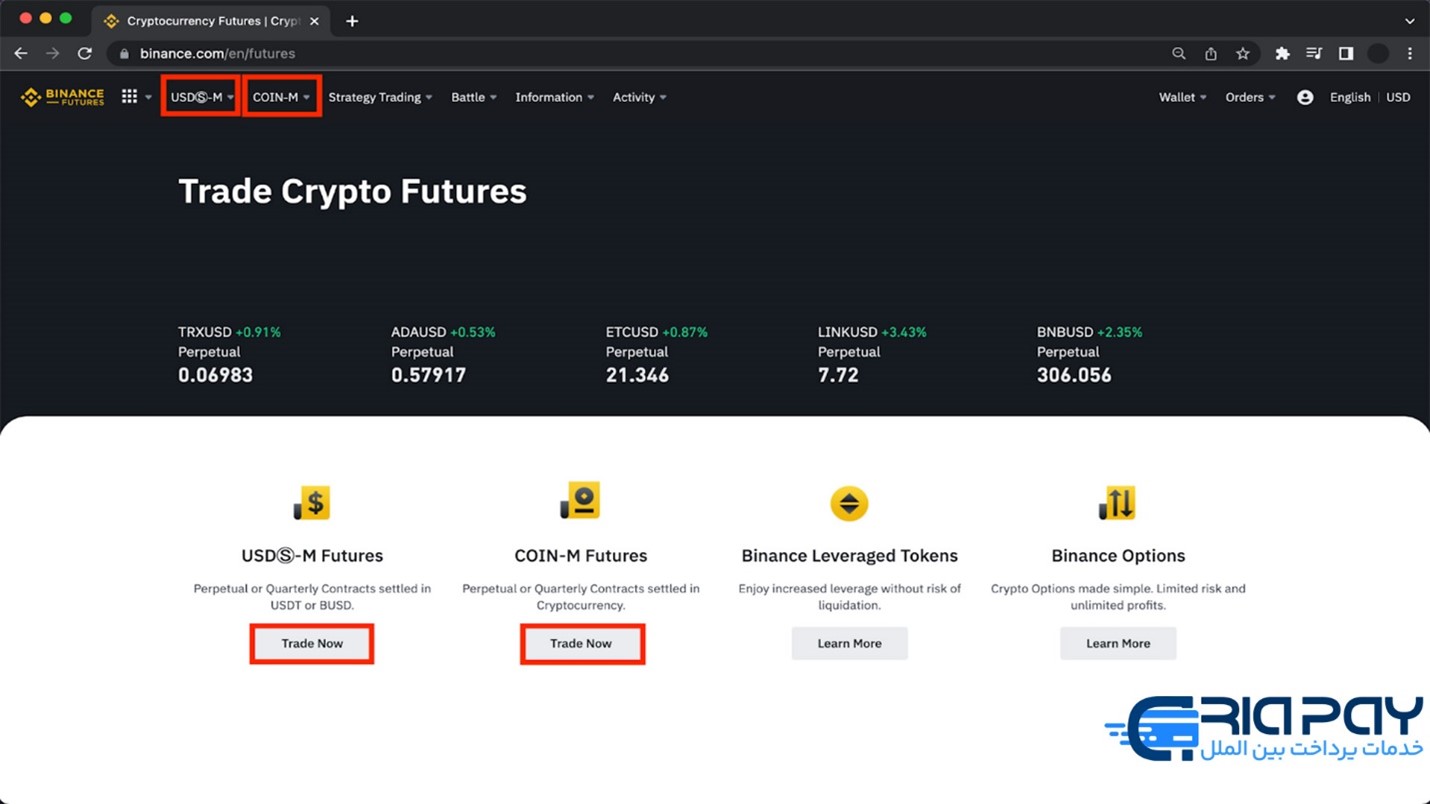
Task: Click the site lock icon in address bar
Action: pos(125,54)
